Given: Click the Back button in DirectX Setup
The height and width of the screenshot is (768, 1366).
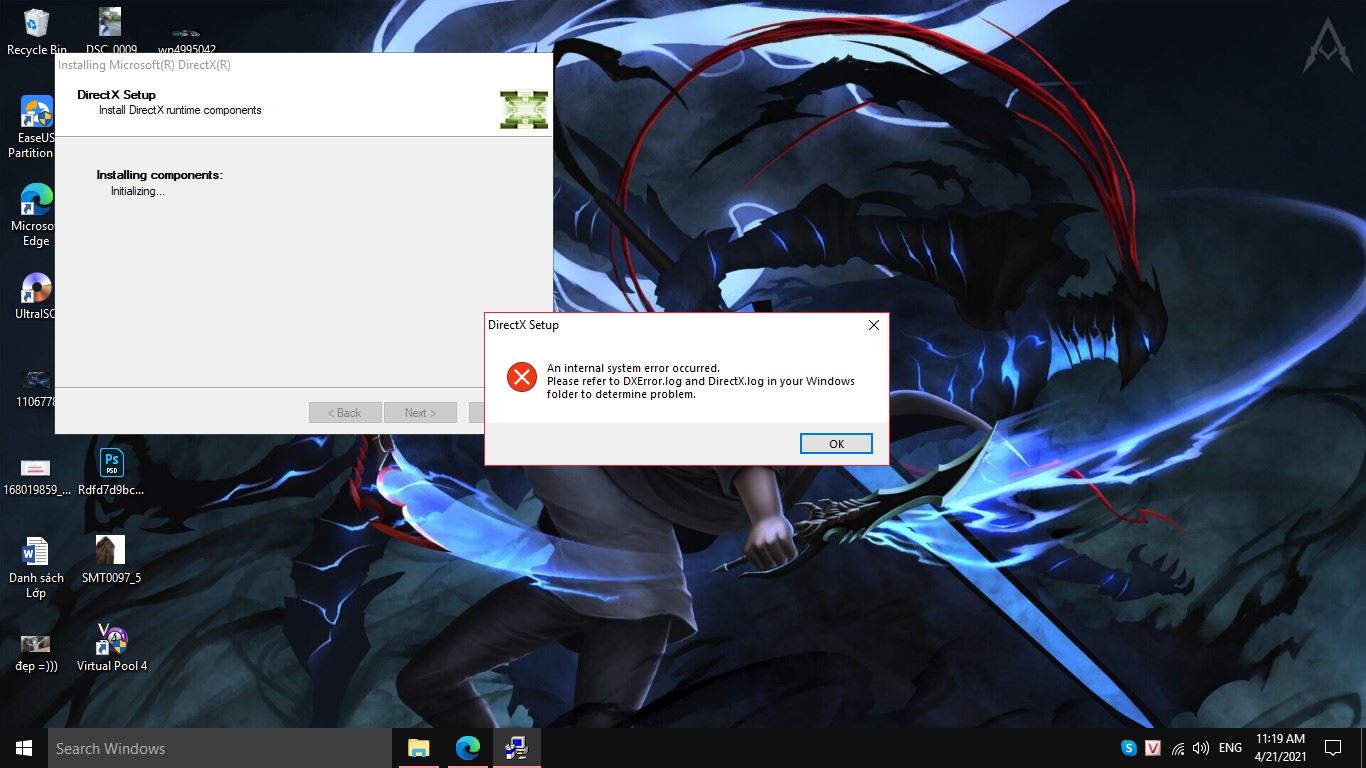Looking at the screenshot, I should click(345, 412).
